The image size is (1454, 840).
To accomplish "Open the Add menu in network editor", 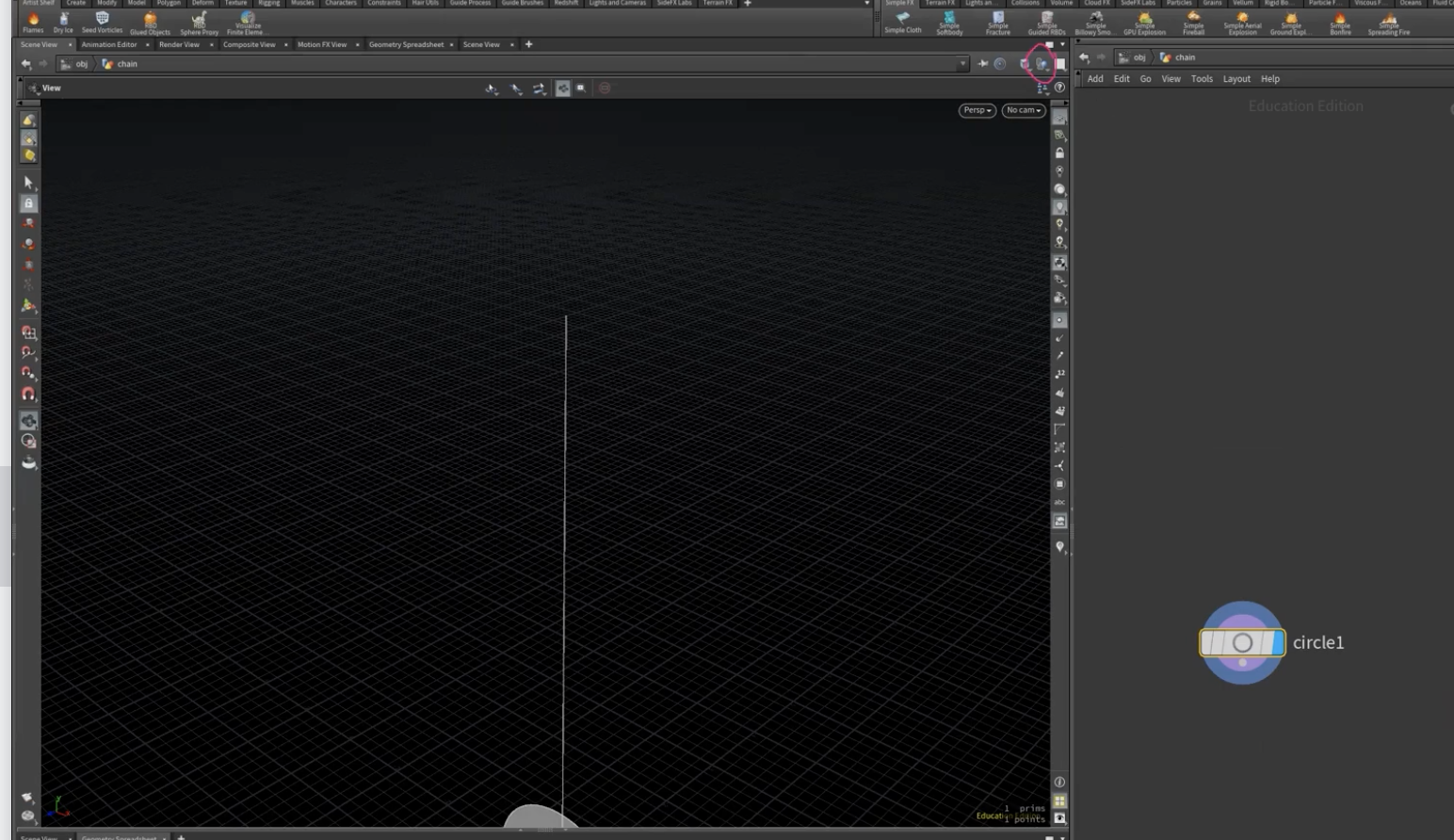I will (1095, 79).
